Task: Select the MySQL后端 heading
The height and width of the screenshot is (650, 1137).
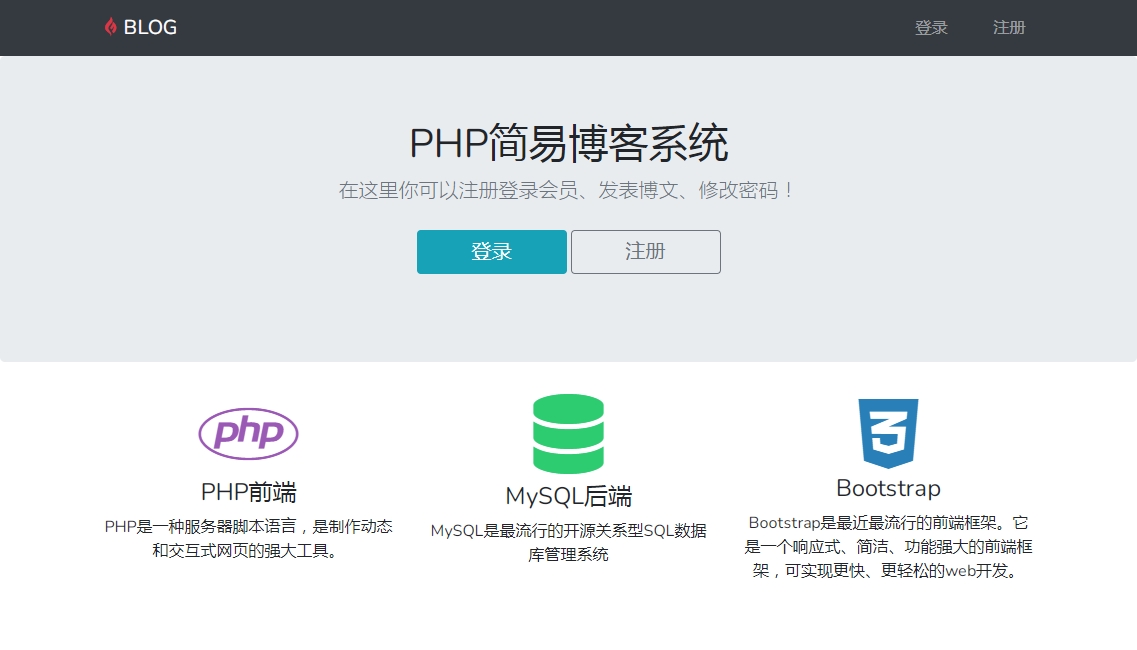Action: coord(568,496)
